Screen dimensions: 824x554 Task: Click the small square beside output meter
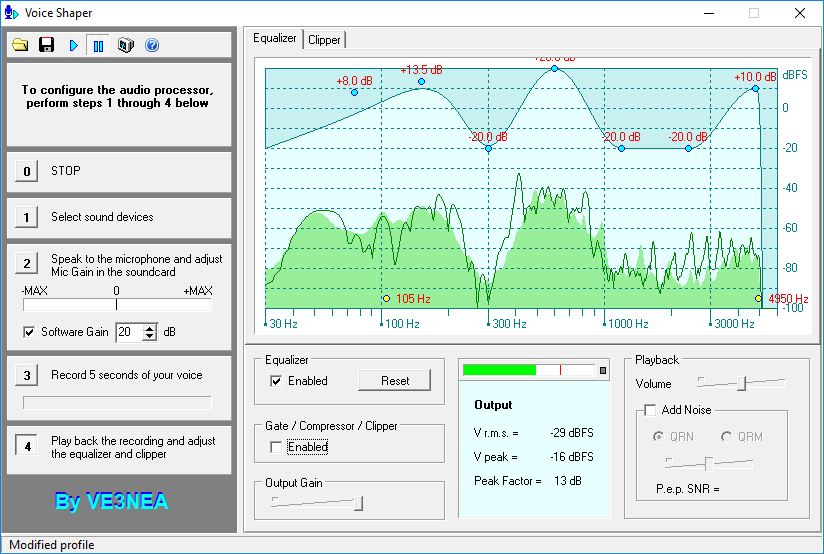pyautogui.click(x=603, y=371)
